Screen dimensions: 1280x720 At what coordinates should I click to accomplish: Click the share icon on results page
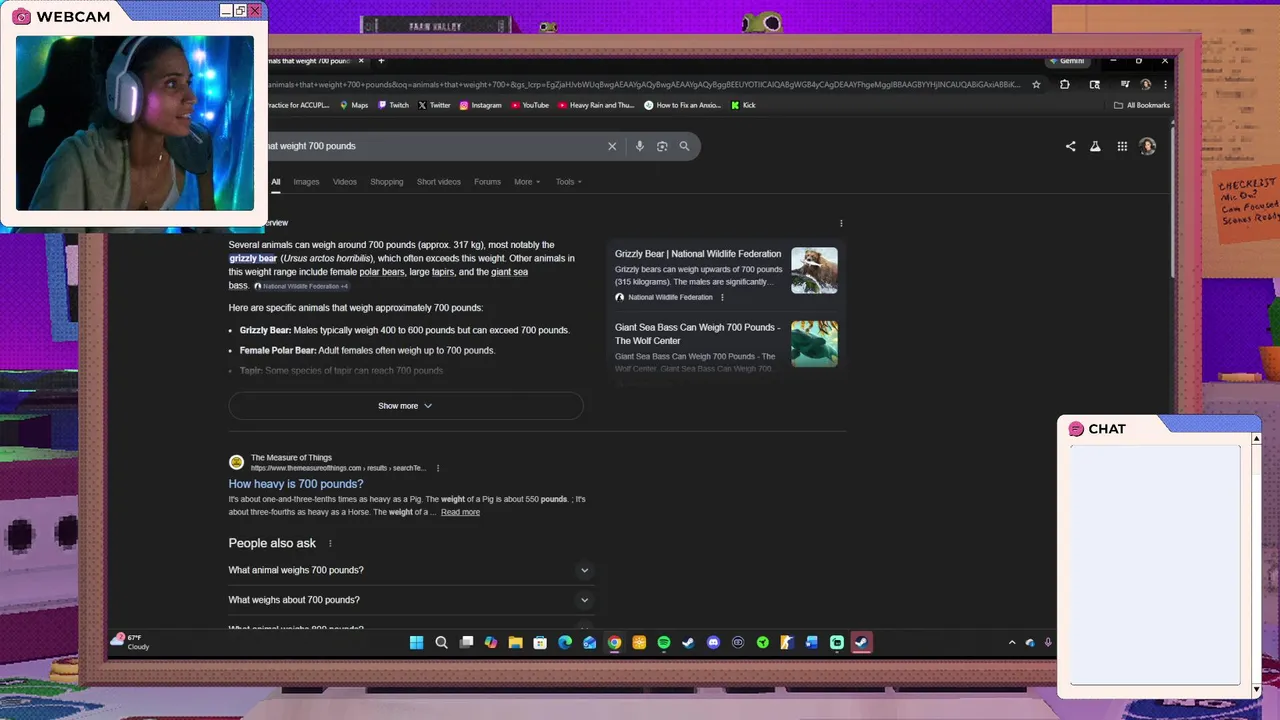pyautogui.click(x=1070, y=146)
